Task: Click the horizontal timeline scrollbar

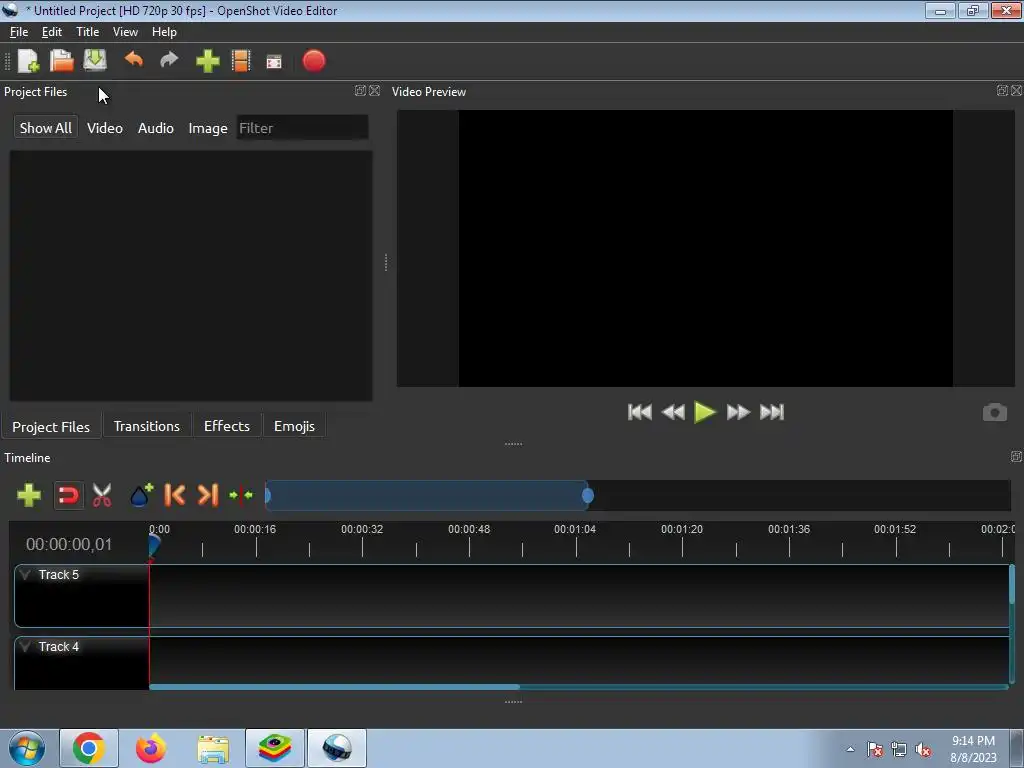Action: pyautogui.click(x=334, y=686)
